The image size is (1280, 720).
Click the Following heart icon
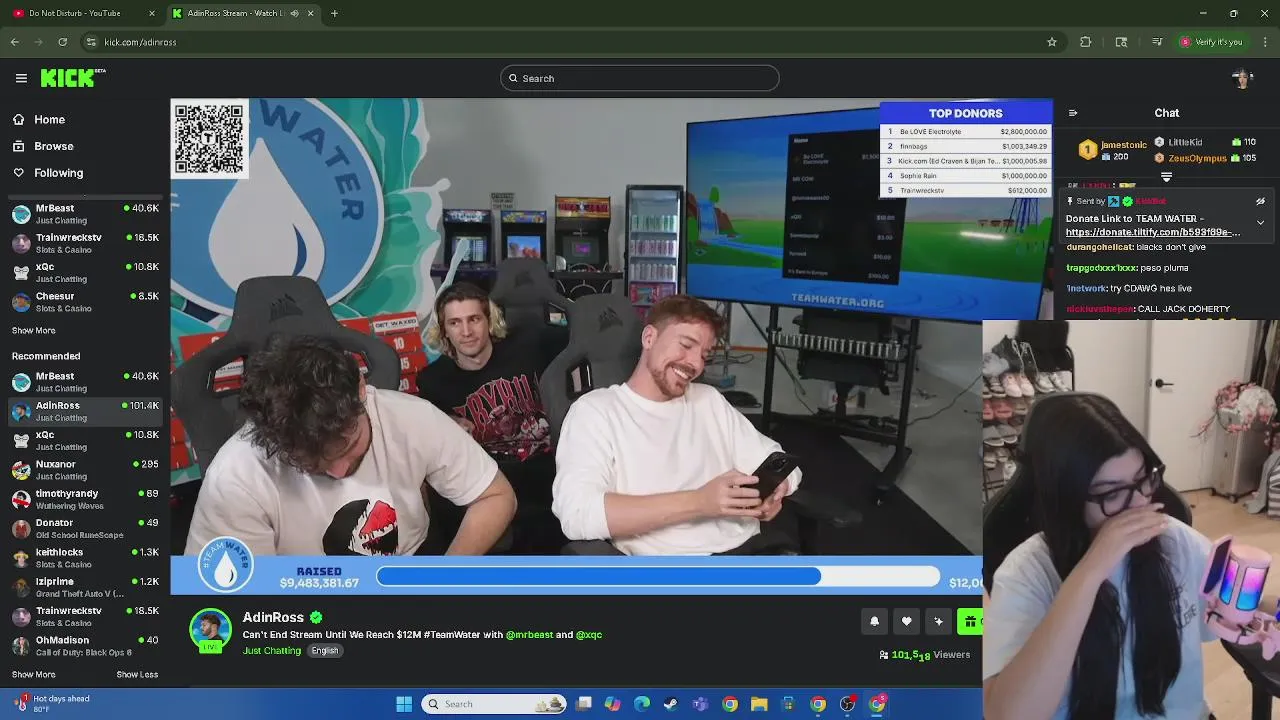click(19, 173)
